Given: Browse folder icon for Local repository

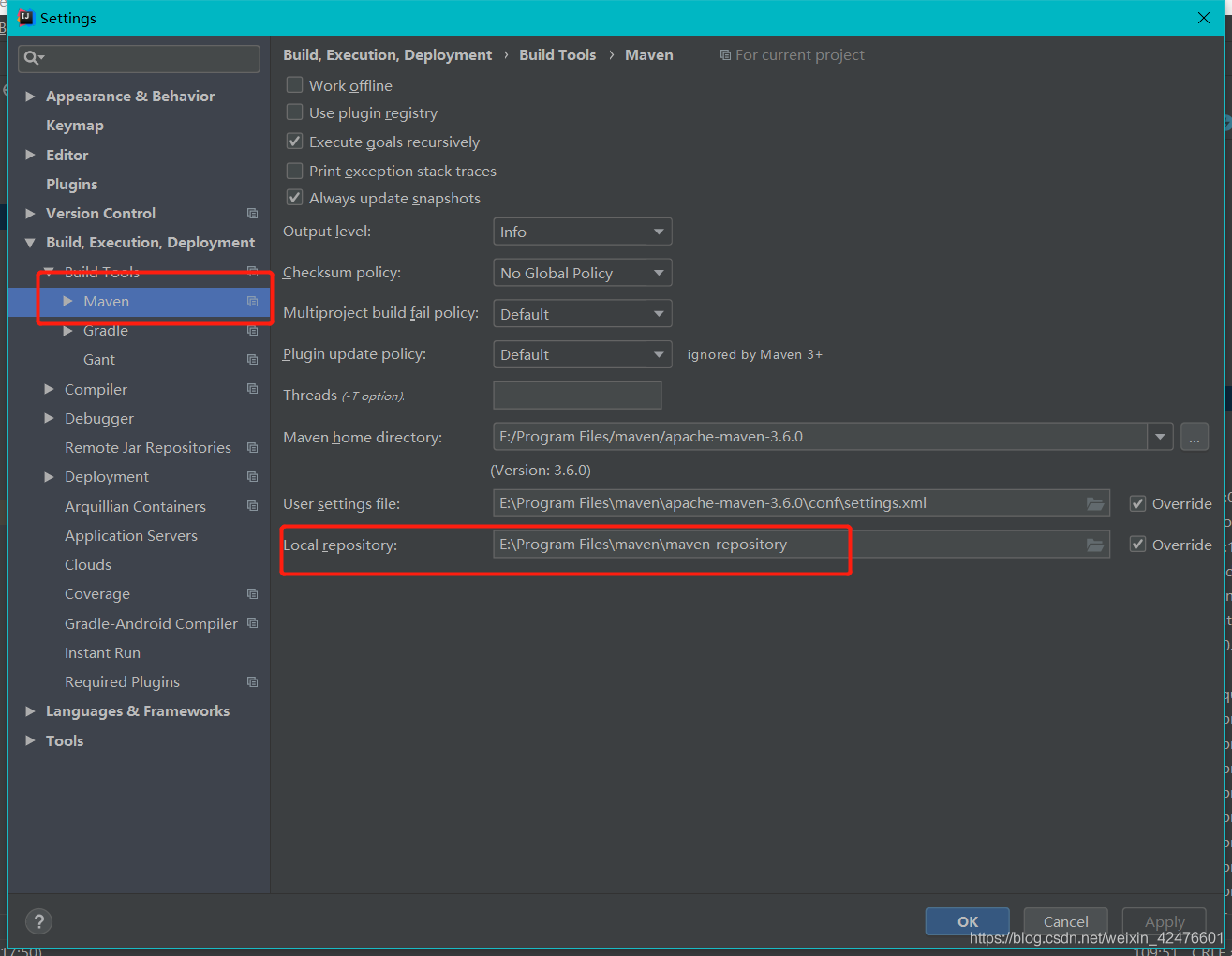Looking at the screenshot, I should point(1094,545).
